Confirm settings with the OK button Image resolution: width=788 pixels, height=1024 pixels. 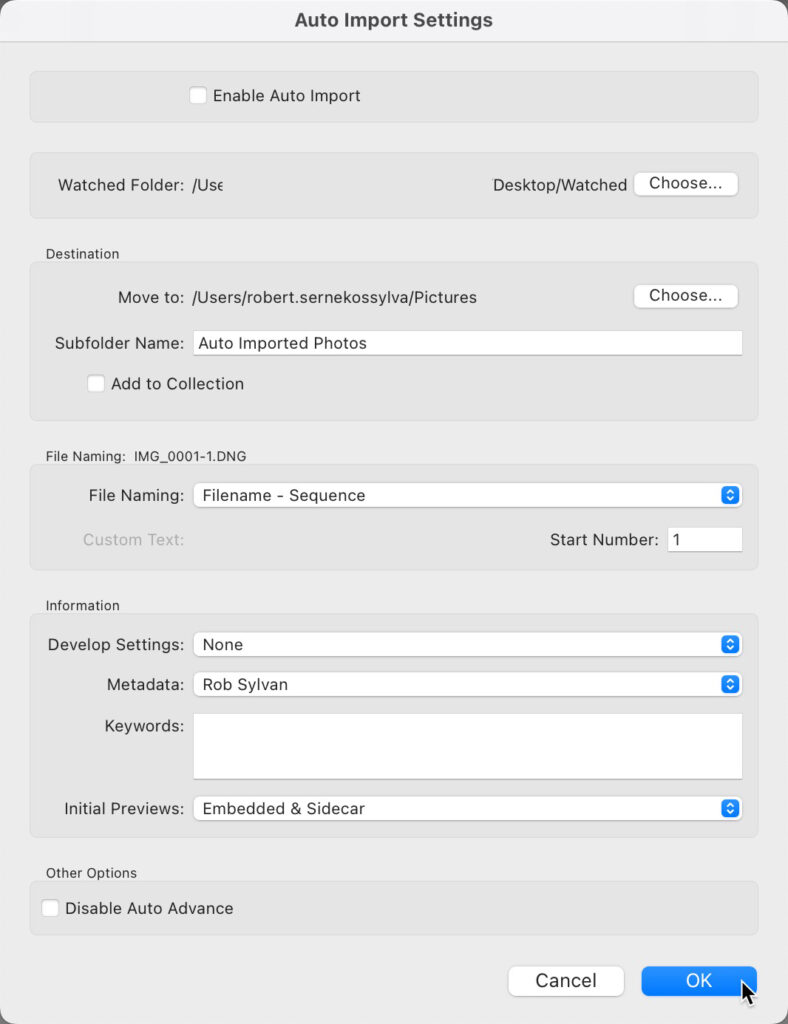[x=699, y=980]
